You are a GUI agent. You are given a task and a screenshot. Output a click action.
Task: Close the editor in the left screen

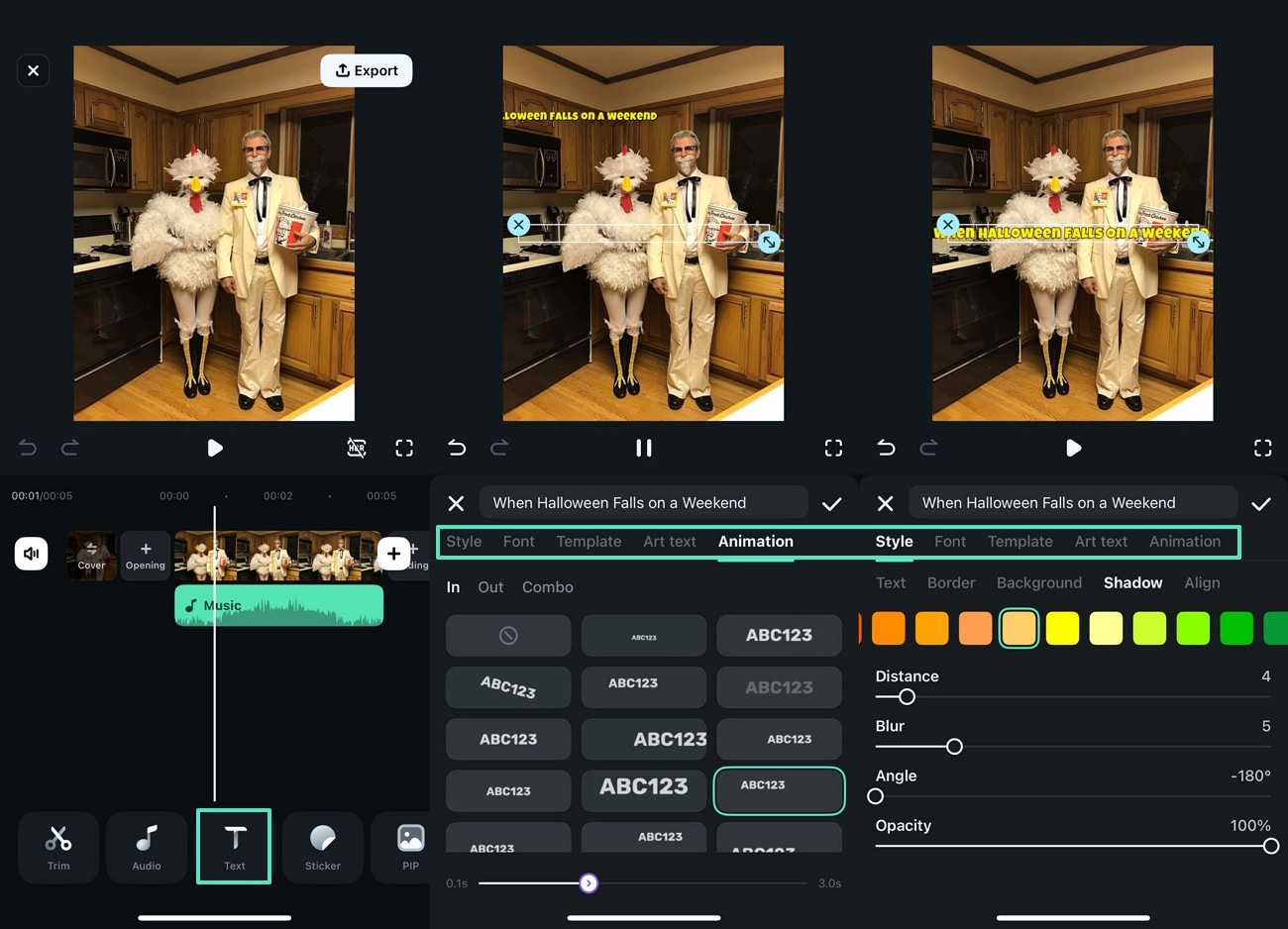pyautogui.click(x=34, y=70)
